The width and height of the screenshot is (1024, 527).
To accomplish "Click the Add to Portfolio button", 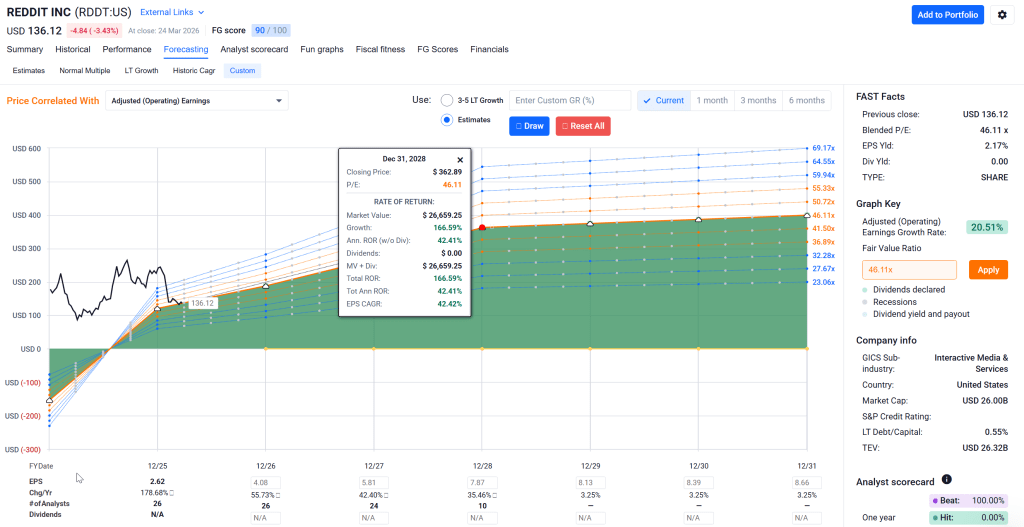I will tap(947, 15).
